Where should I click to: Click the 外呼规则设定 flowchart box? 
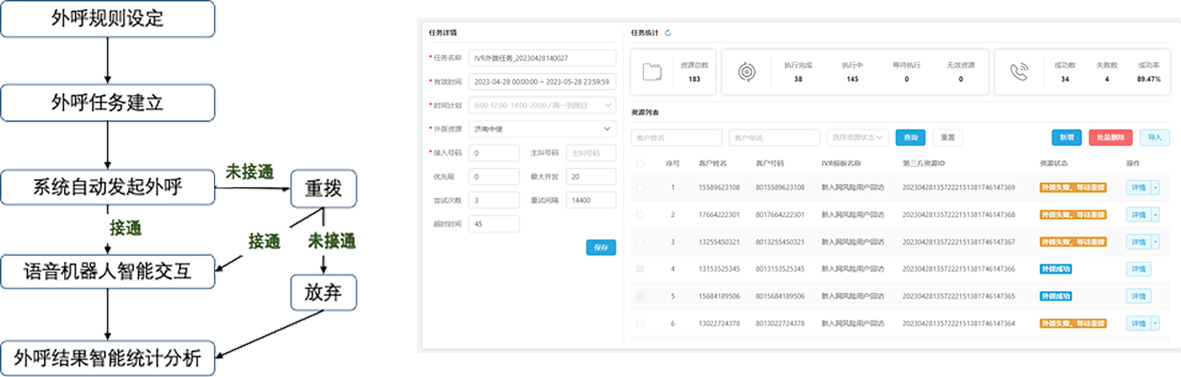click(108, 19)
